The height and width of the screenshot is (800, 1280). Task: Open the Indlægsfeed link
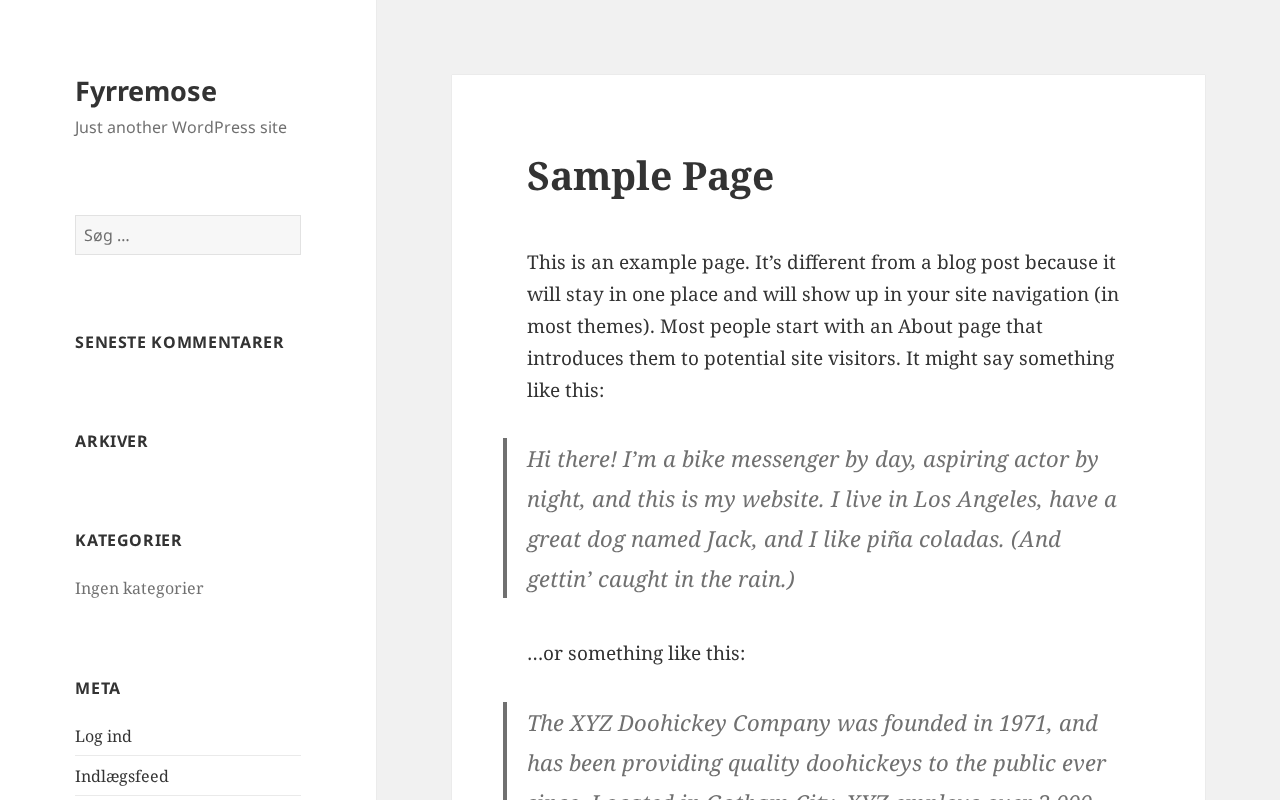pyautogui.click(x=122, y=776)
